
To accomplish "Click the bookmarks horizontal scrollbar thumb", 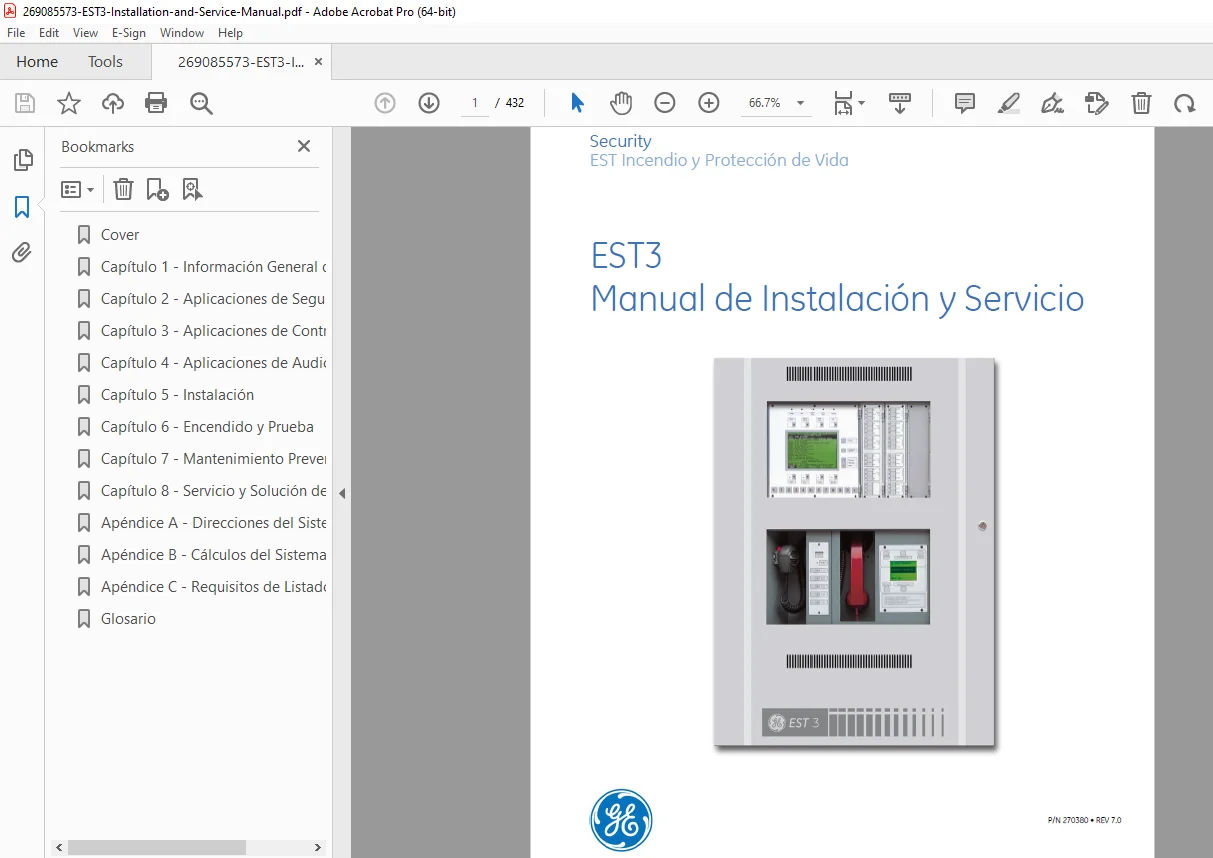I will (x=157, y=847).
